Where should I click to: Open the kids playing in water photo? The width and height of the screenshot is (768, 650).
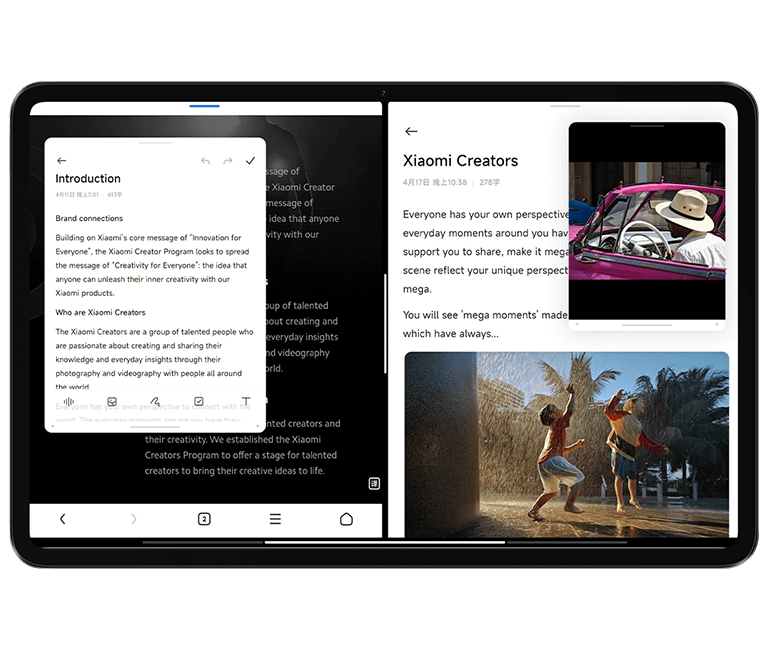point(566,443)
